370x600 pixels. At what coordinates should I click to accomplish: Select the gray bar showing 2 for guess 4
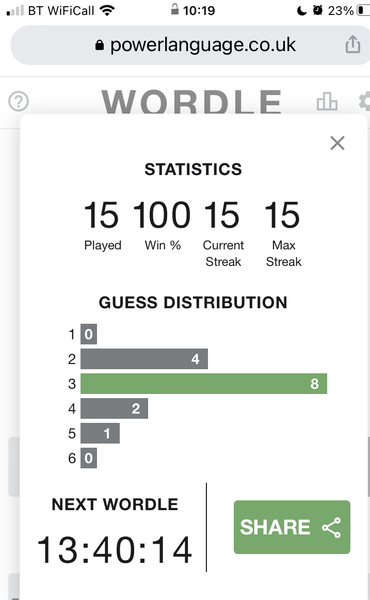click(x=114, y=408)
